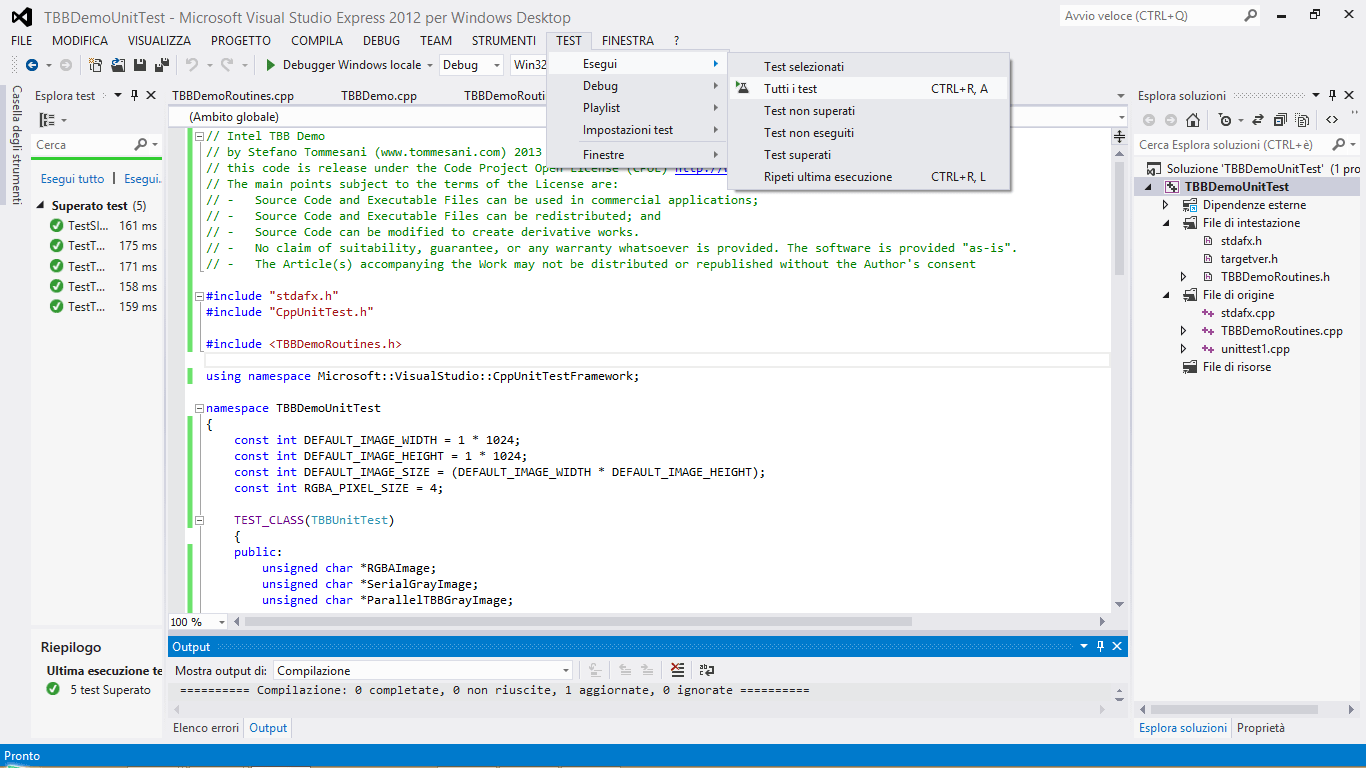Select Tutti i test menu entry

(870, 89)
